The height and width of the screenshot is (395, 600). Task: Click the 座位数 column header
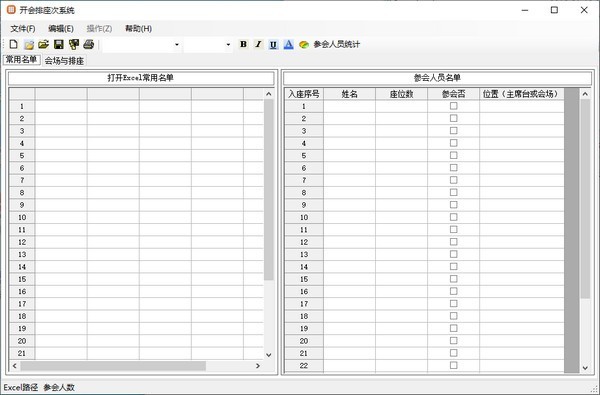[401, 94]
